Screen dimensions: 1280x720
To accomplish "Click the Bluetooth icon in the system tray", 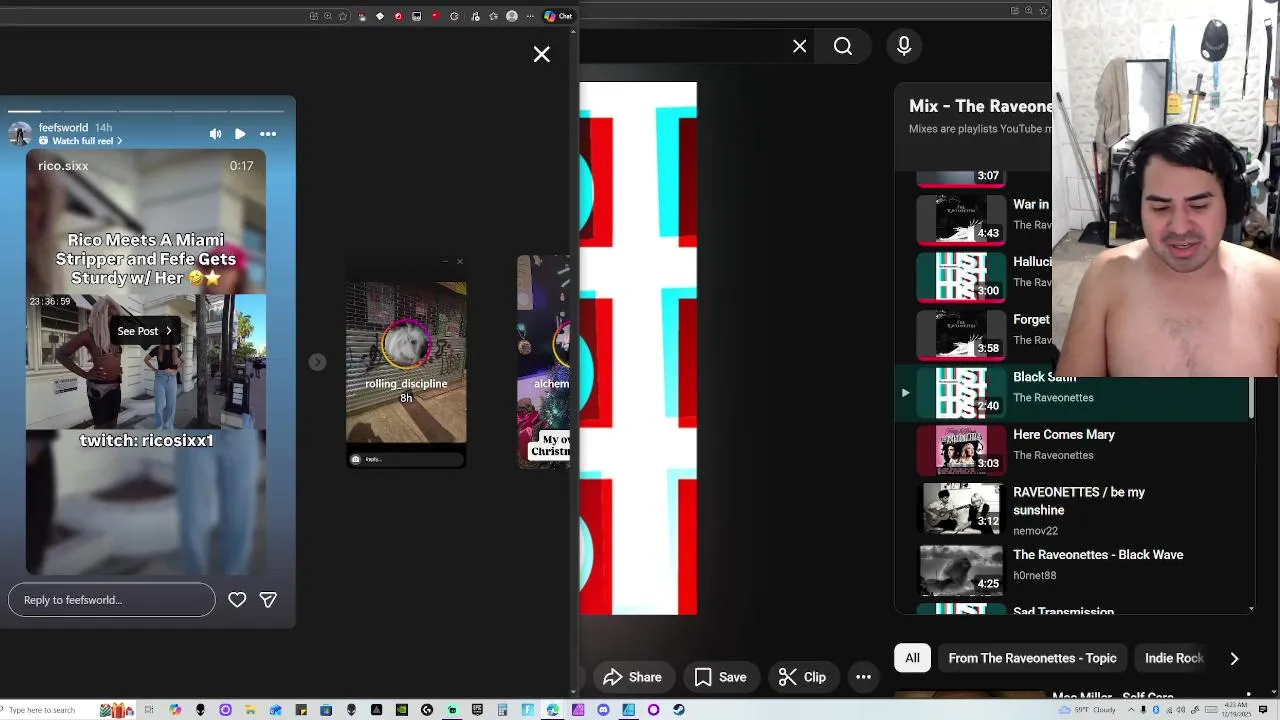I will [1156, 710].
